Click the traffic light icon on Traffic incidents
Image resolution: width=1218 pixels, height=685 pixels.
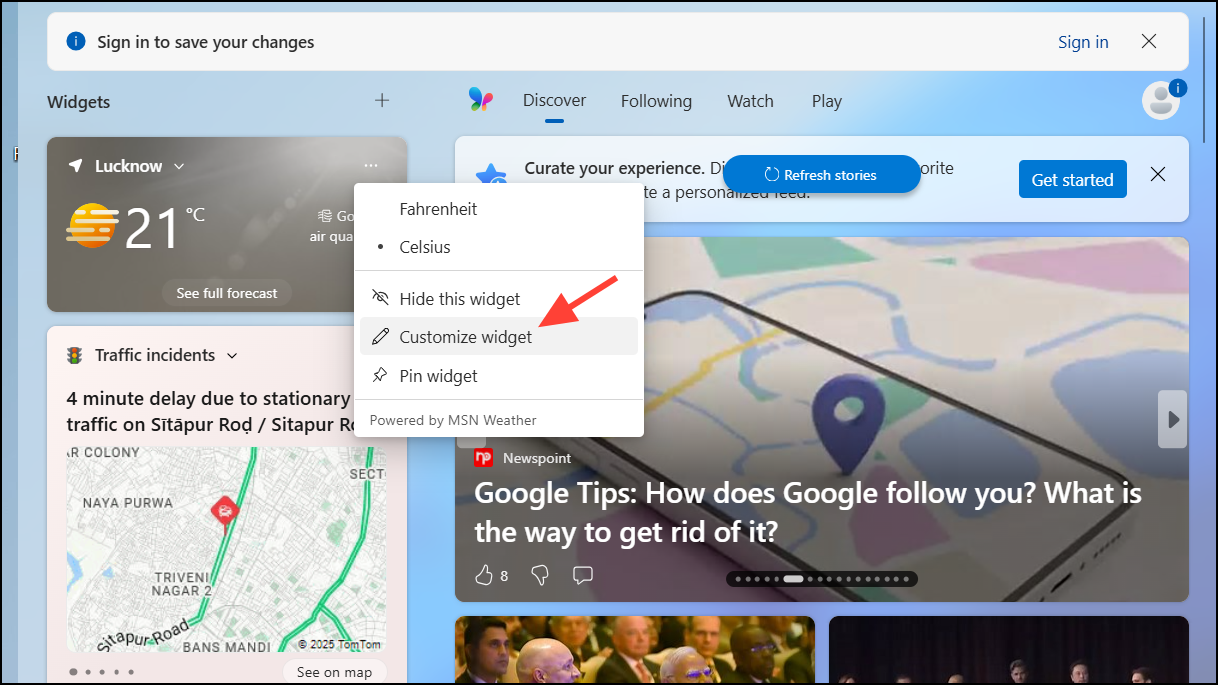pyautogui.click(x=72, y=354)
